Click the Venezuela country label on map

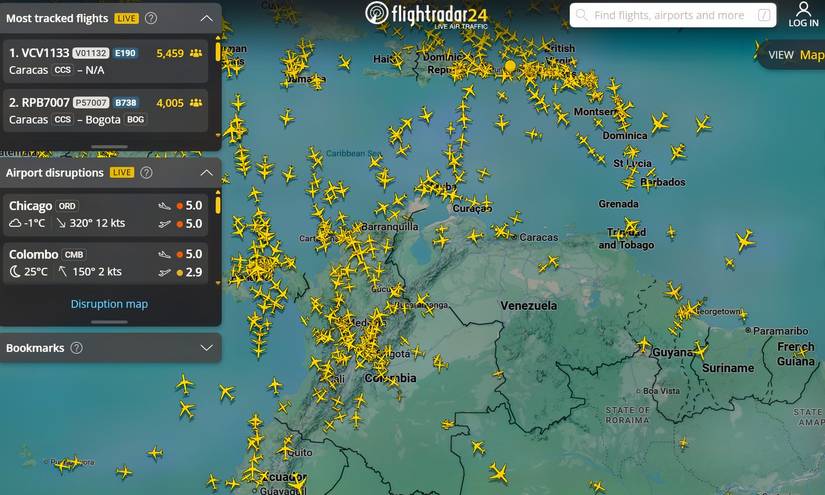[528, 306]
